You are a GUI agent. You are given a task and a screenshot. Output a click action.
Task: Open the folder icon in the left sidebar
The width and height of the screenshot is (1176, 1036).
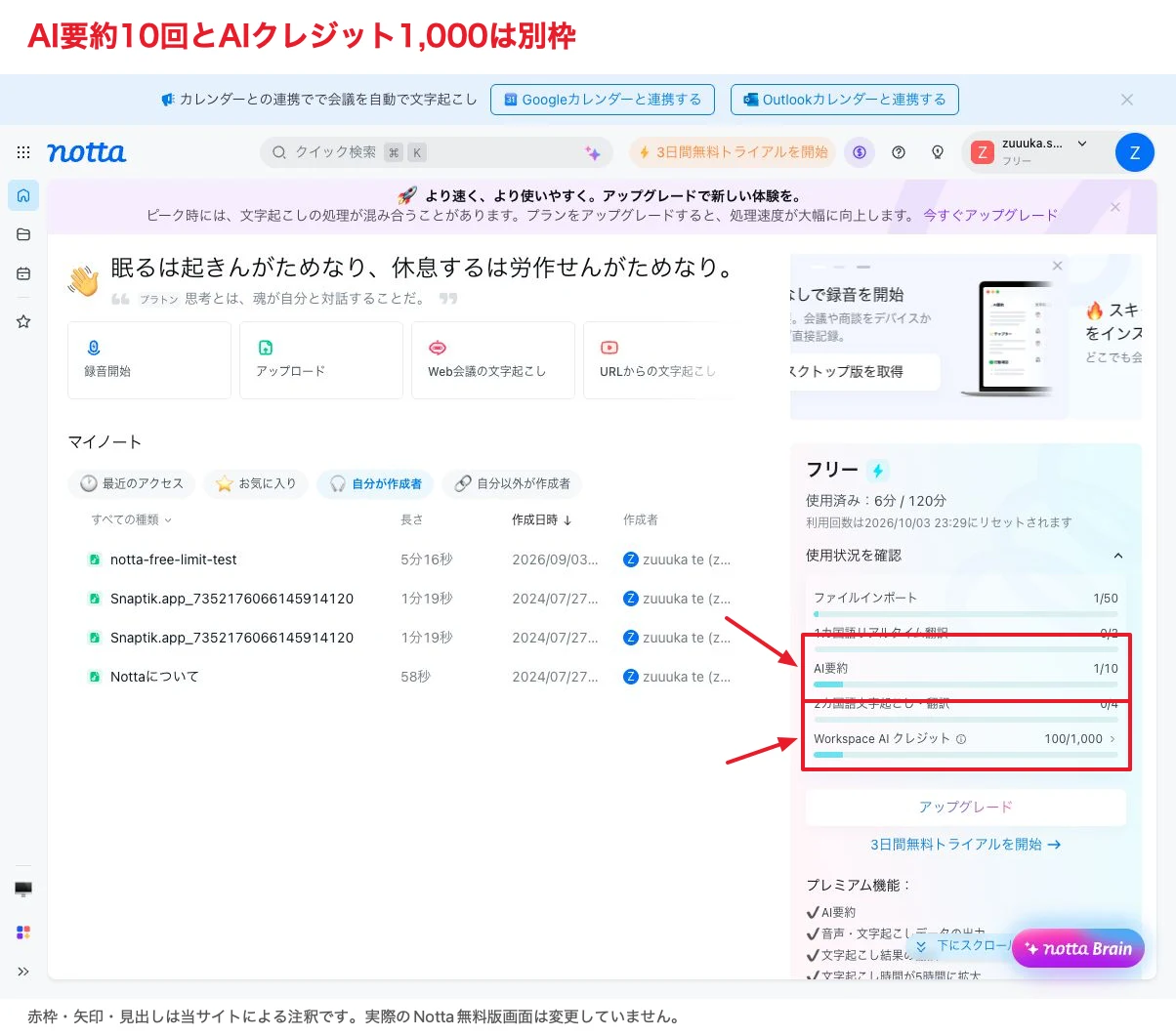point(23,234)
